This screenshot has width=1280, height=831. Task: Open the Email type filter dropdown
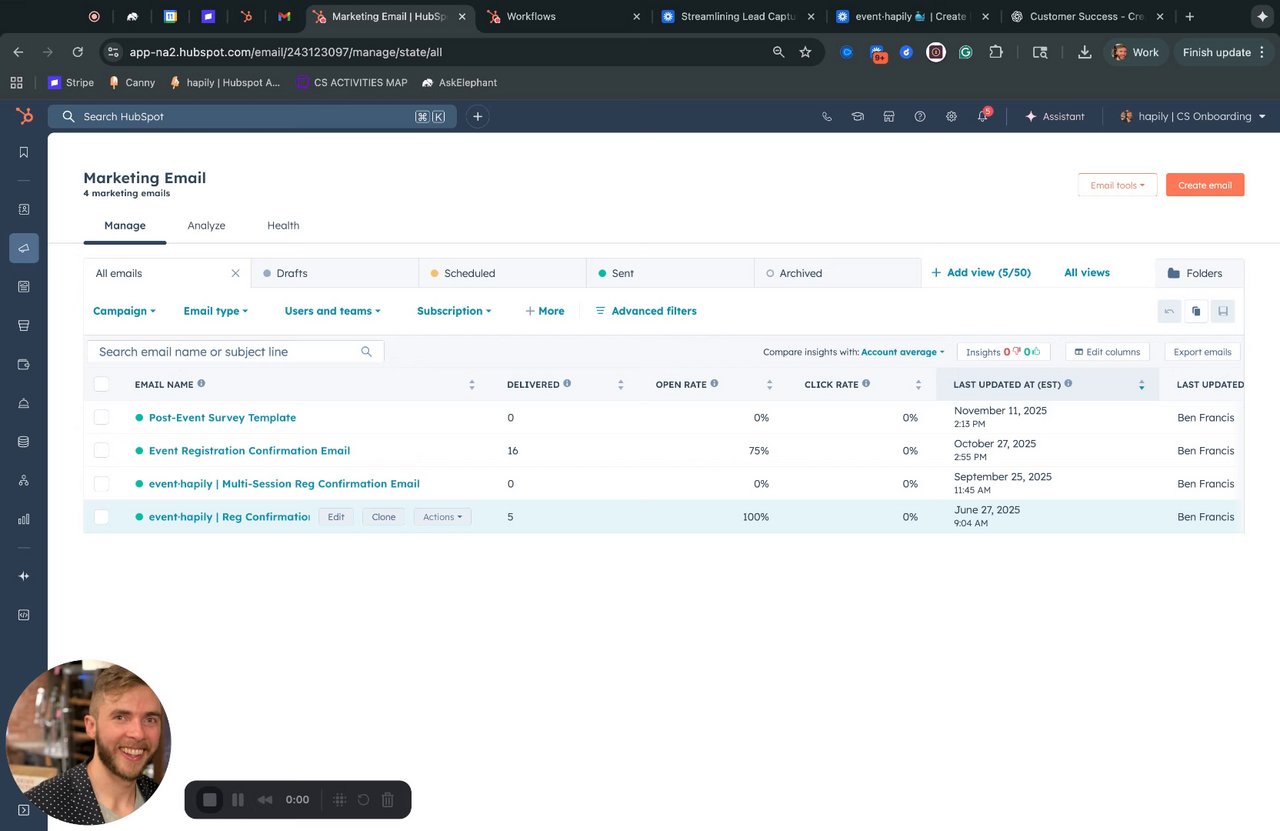tap(215, 311)
